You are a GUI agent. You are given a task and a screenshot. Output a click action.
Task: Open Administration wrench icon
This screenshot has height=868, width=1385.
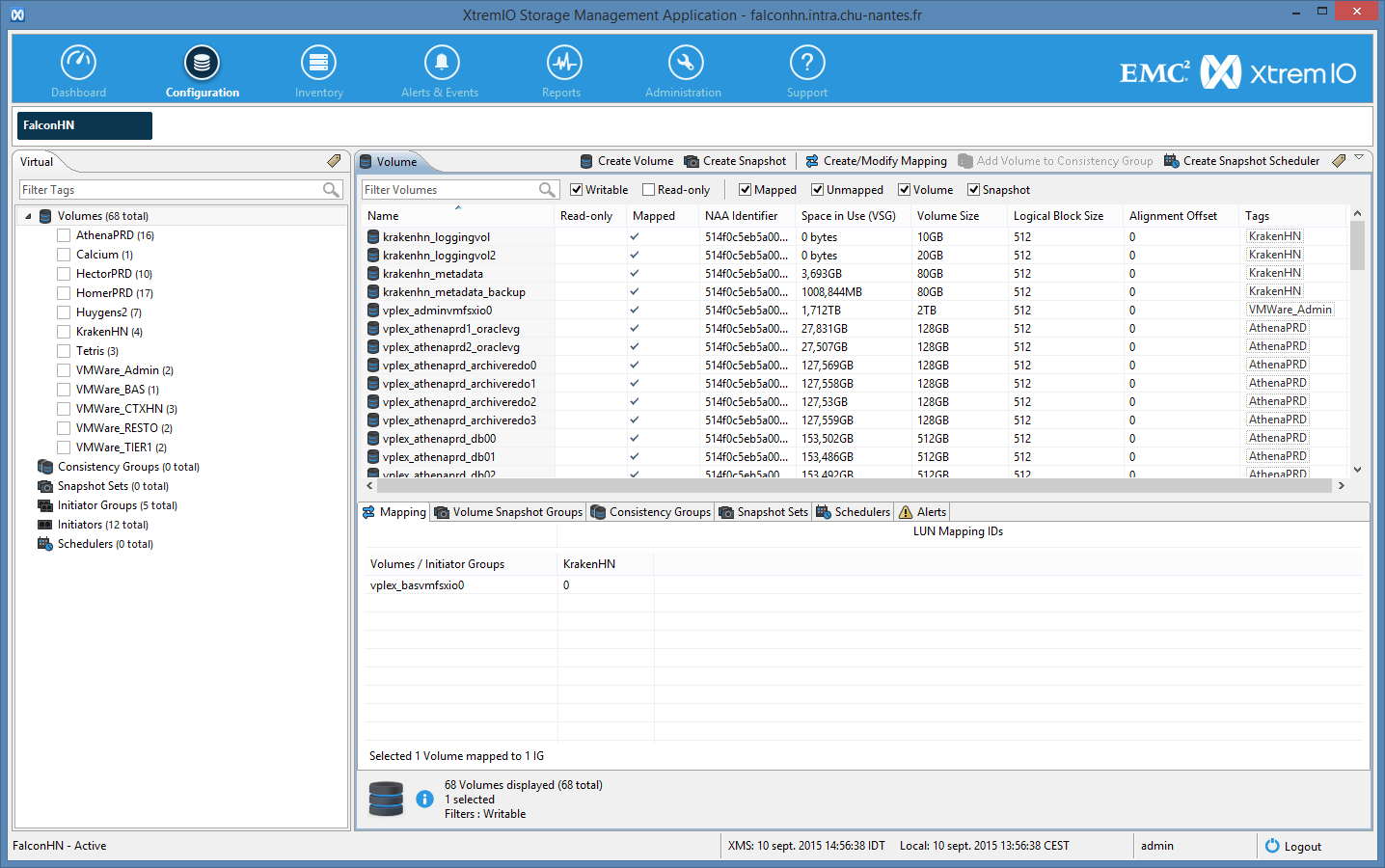pos(685,64)
